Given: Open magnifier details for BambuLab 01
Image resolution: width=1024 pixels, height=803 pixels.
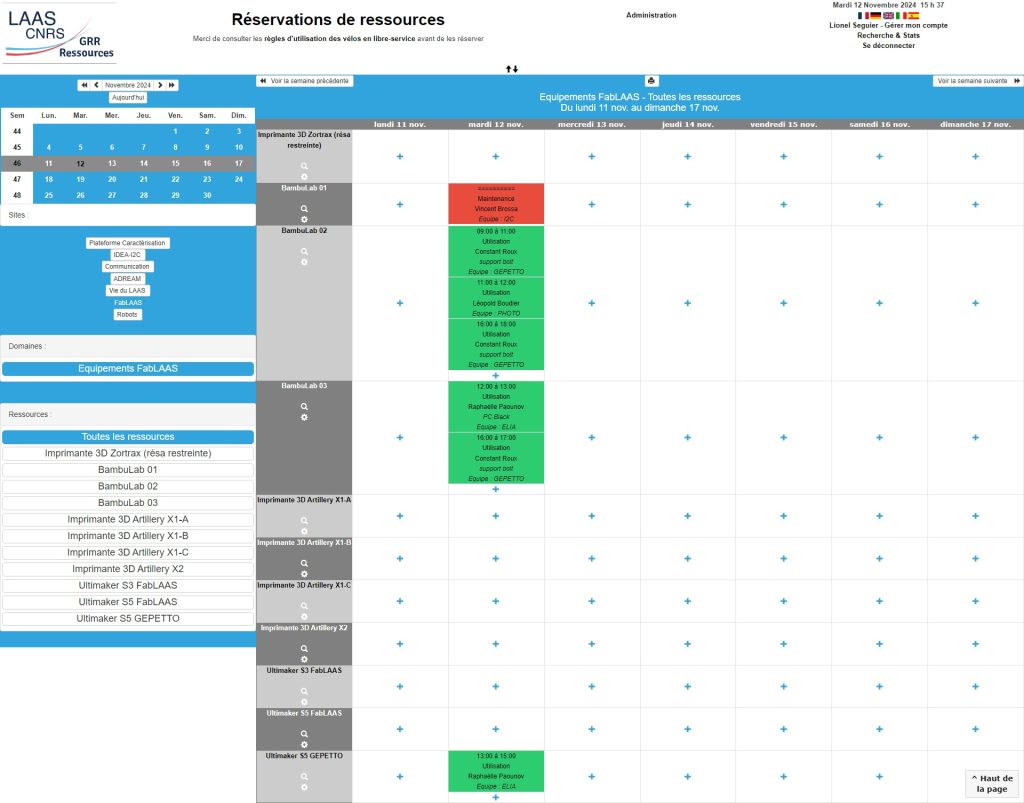Looking at the screenshot, I should pyautogui.click(x=304, y=209).
